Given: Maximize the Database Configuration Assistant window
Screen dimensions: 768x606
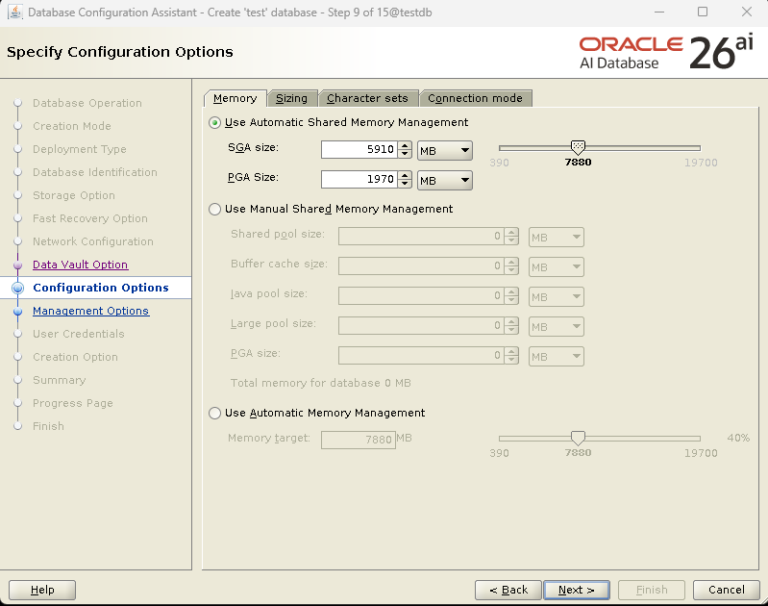Looking at the screenshot, I should coord(702,12).
